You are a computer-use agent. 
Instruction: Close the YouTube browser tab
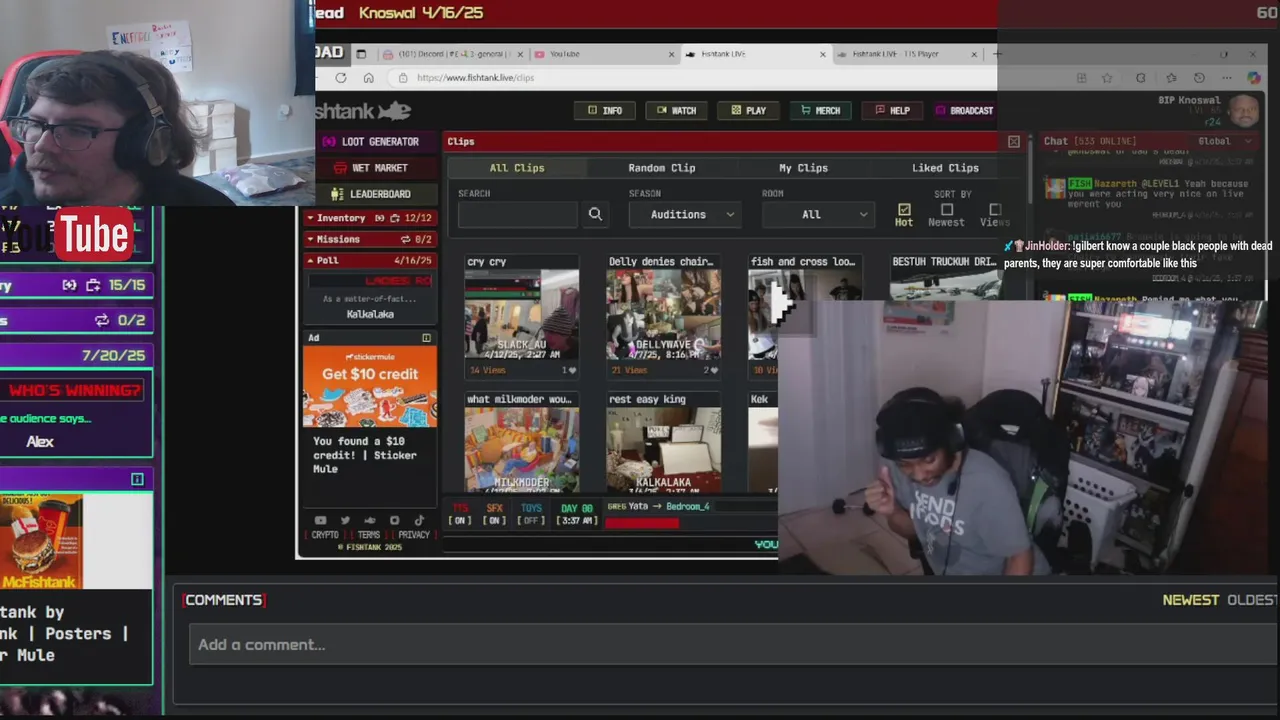point(672,54)
